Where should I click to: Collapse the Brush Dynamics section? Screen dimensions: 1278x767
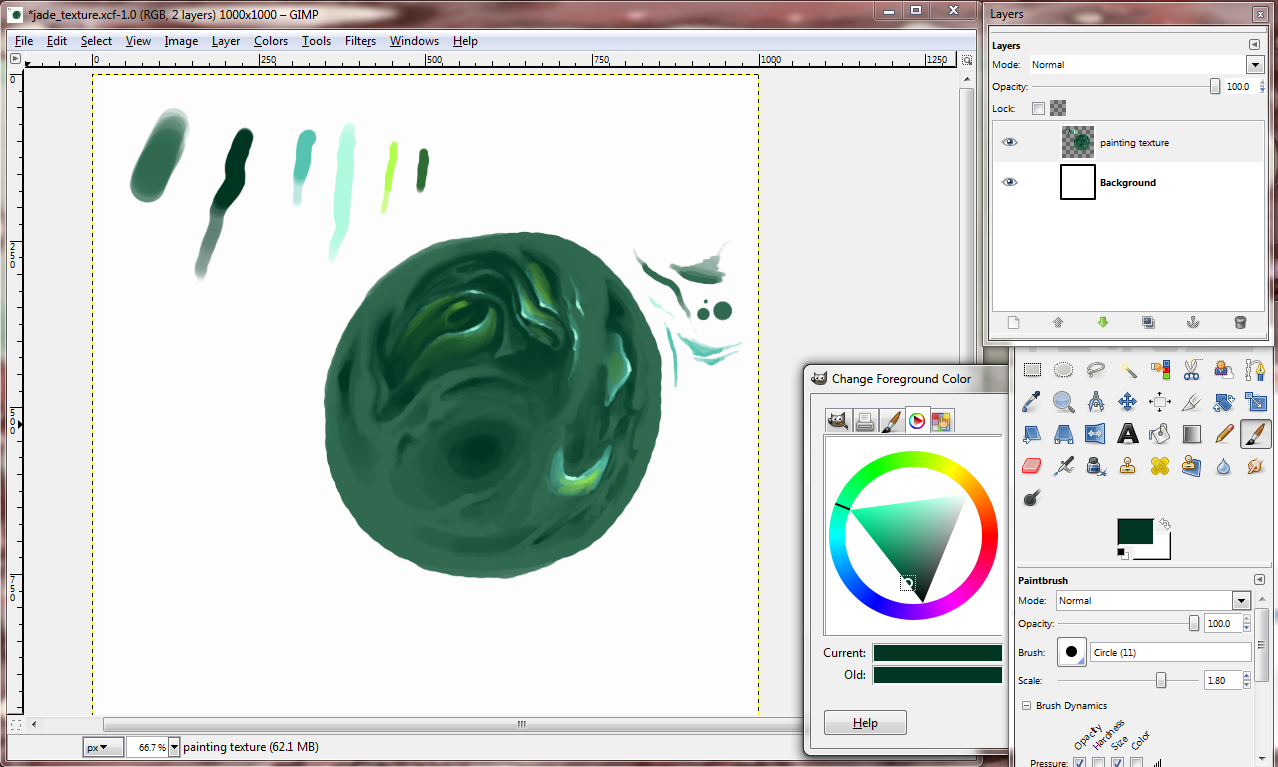1026,706
